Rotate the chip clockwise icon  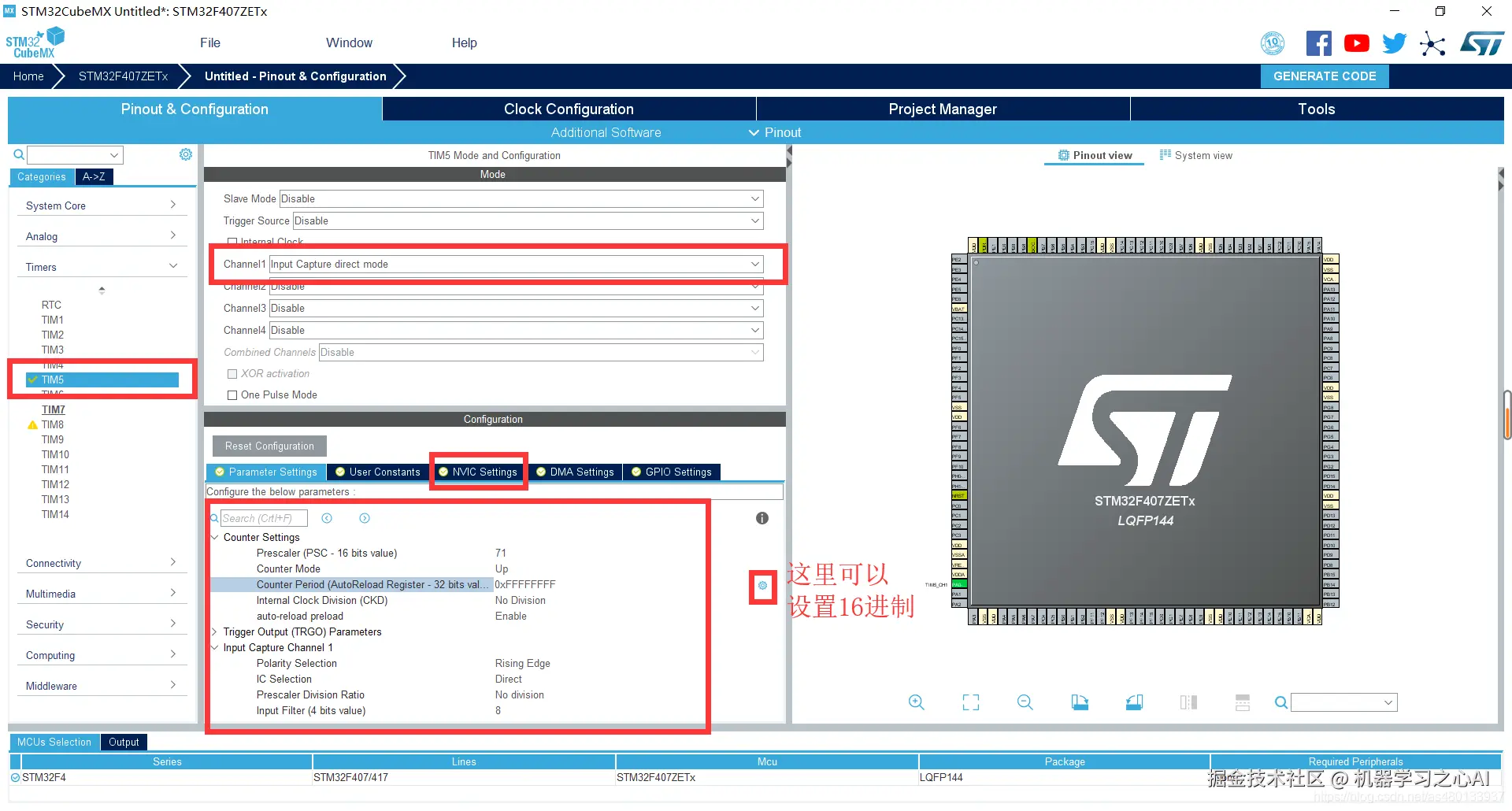[x=1080, y=702]
